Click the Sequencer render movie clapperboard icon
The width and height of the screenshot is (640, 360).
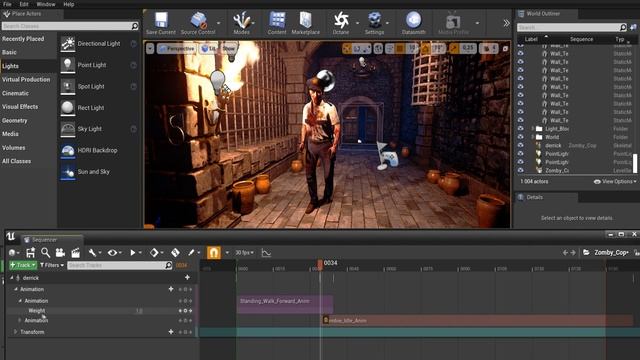[76, 253]
